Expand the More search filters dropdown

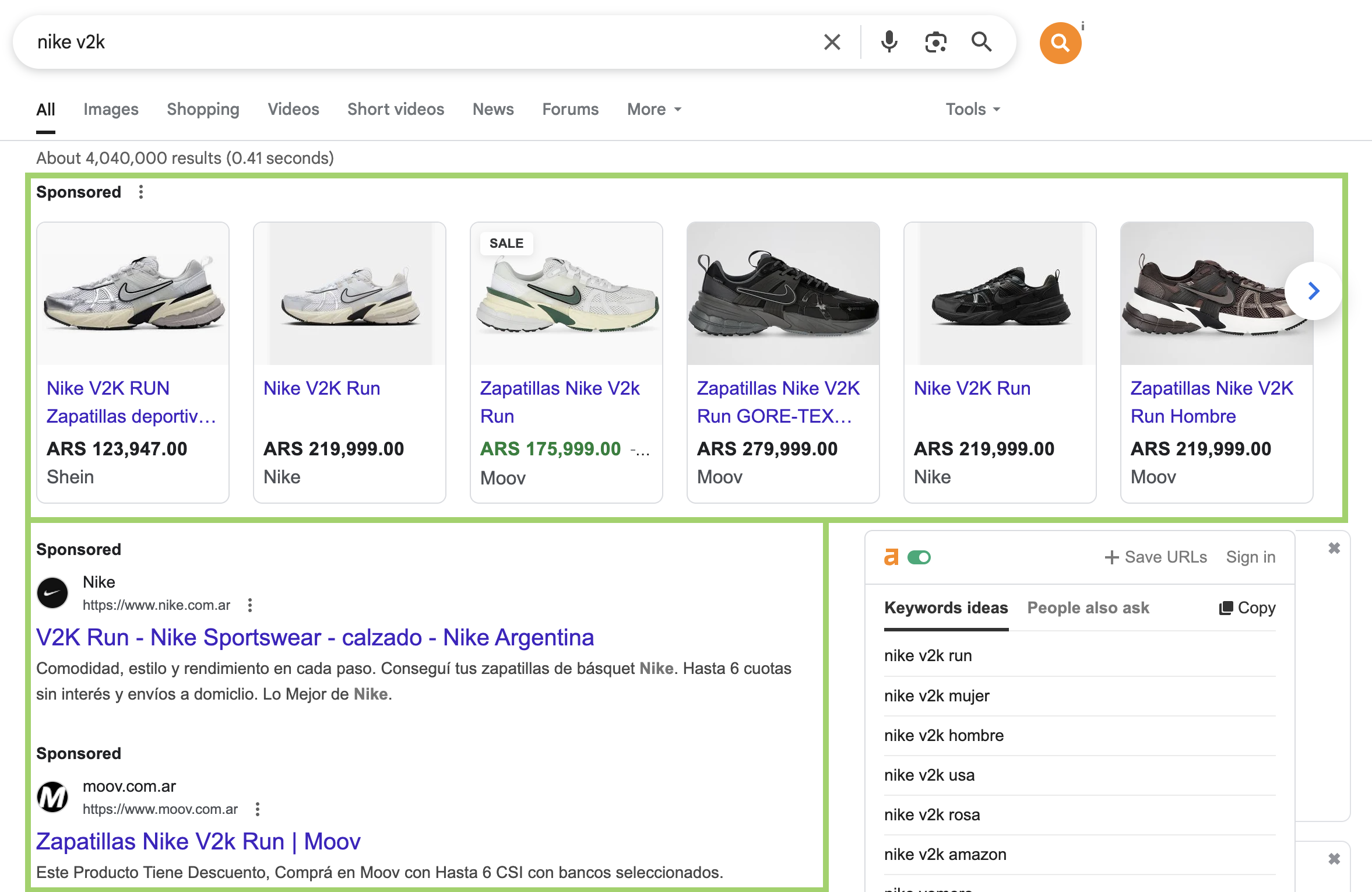click(x=655, y=109)
